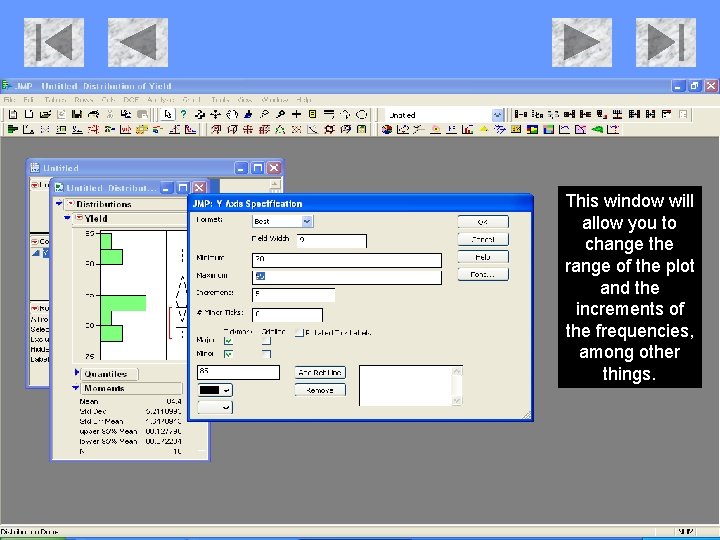Click into the Field Width box
Image resolution: width=720 pixels, height=540 pixels.
[x=332, y=241]
